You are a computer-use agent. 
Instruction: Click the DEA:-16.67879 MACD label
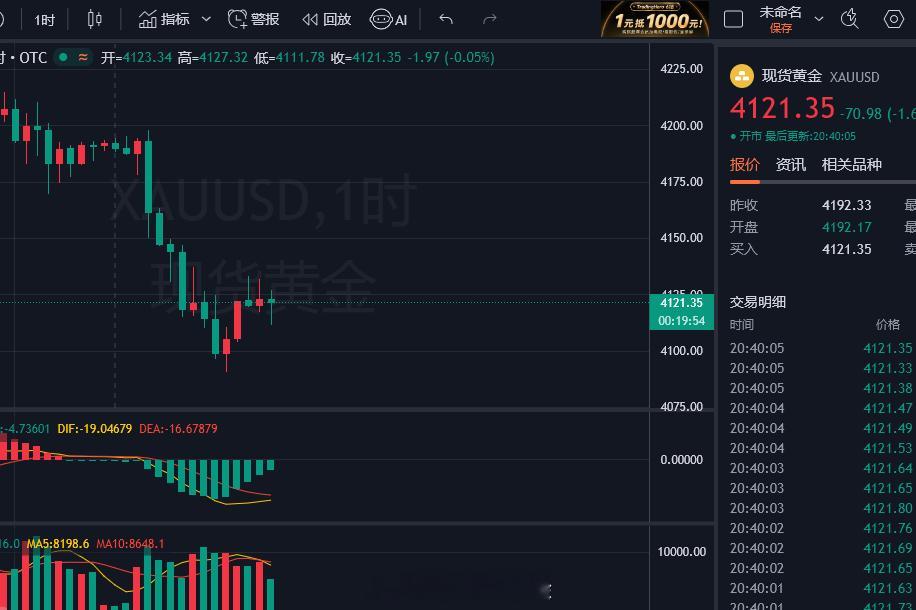178,429
